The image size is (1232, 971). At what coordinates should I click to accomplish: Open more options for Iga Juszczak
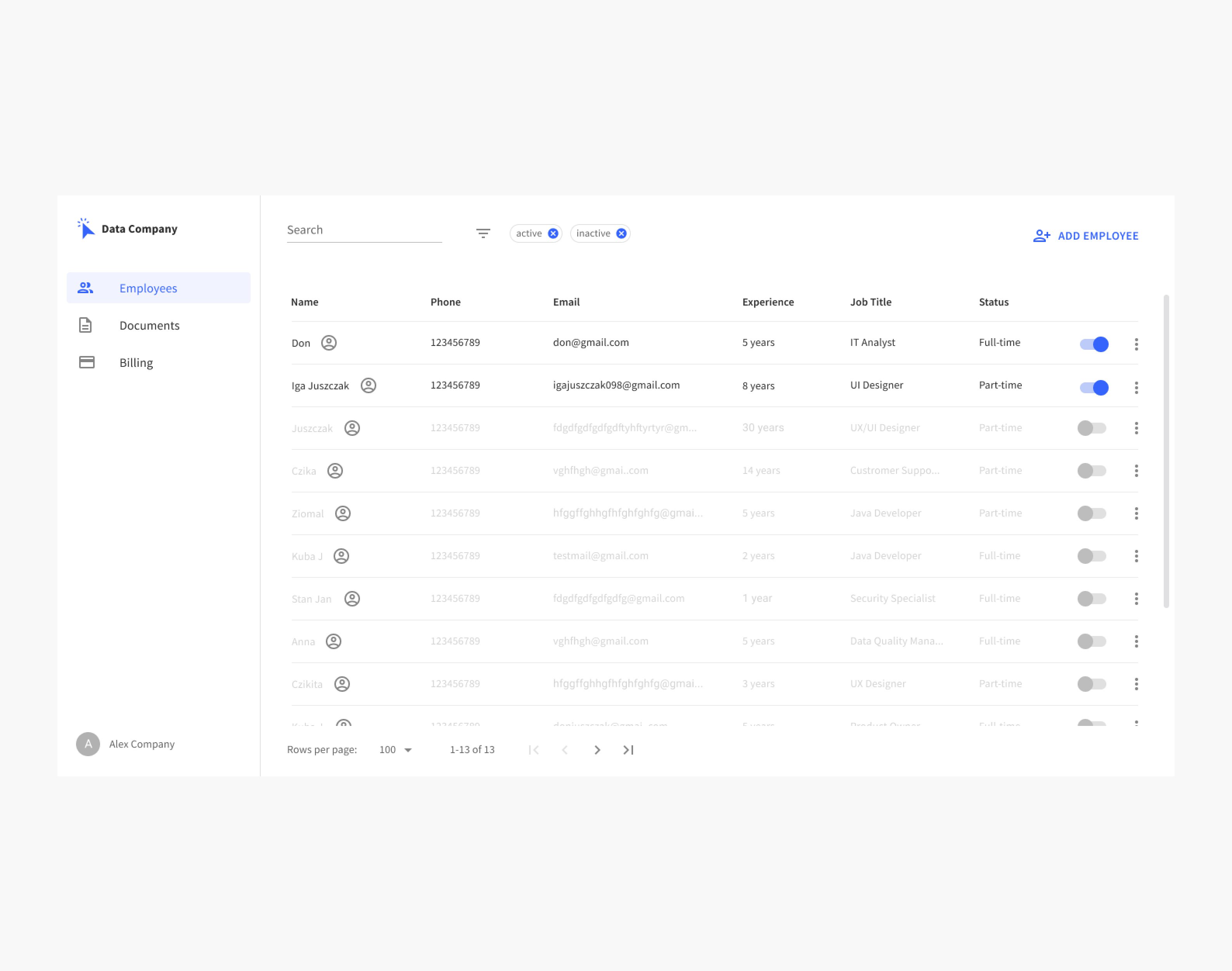pyautogui.click(x=1136, y=387)
